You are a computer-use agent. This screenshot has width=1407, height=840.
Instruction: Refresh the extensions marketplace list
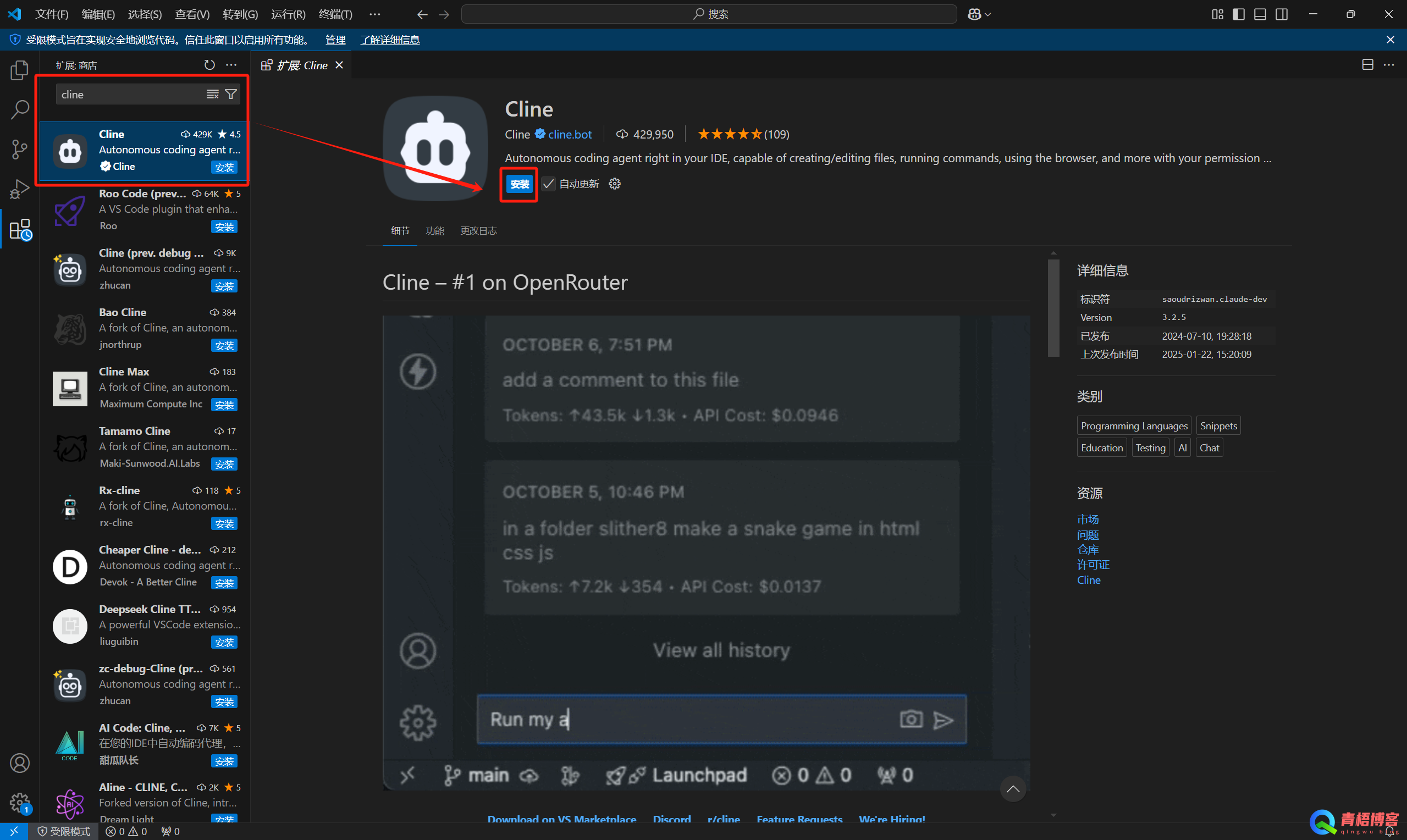[209, 65]
